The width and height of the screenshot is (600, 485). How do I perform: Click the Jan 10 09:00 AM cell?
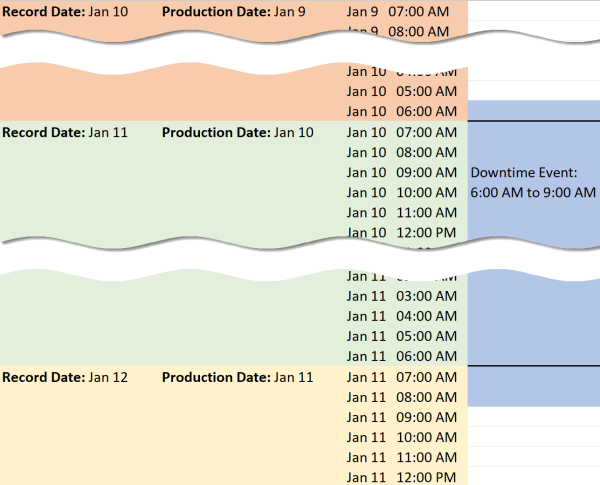(x=402, y=172)
